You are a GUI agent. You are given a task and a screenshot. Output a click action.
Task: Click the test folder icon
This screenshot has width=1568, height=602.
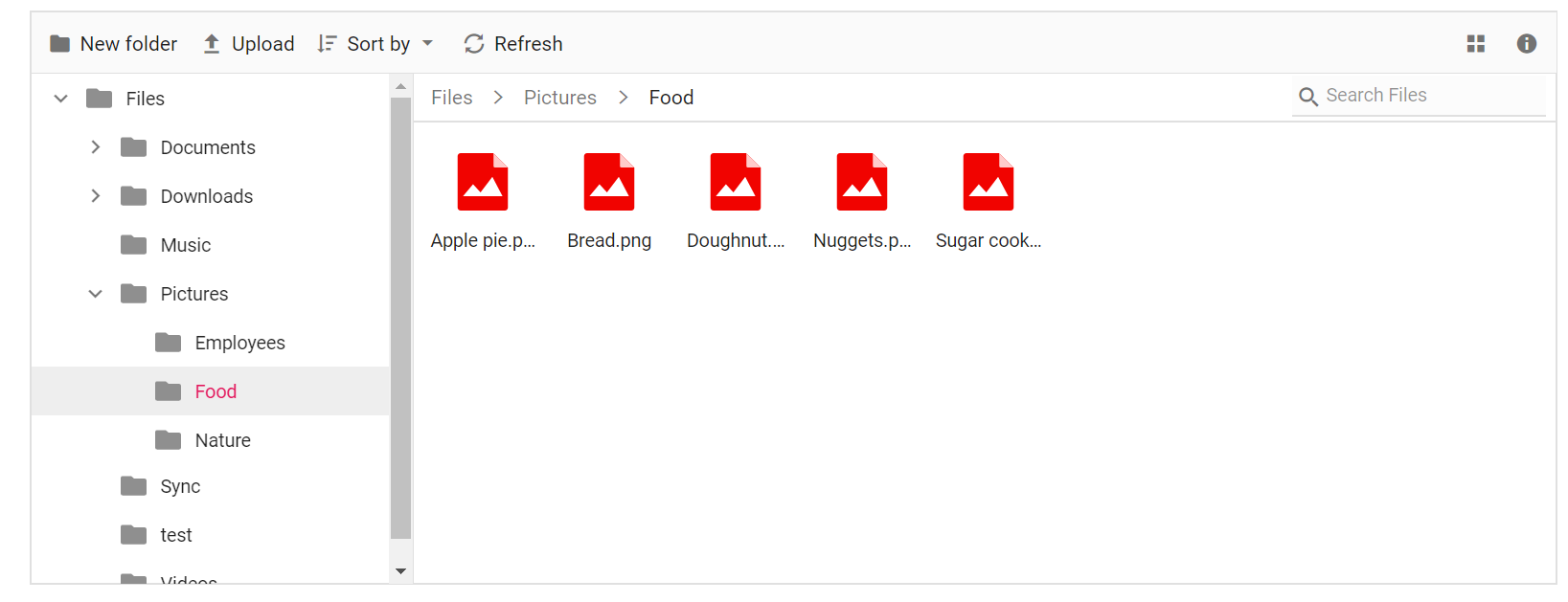(x=134, y=535)
